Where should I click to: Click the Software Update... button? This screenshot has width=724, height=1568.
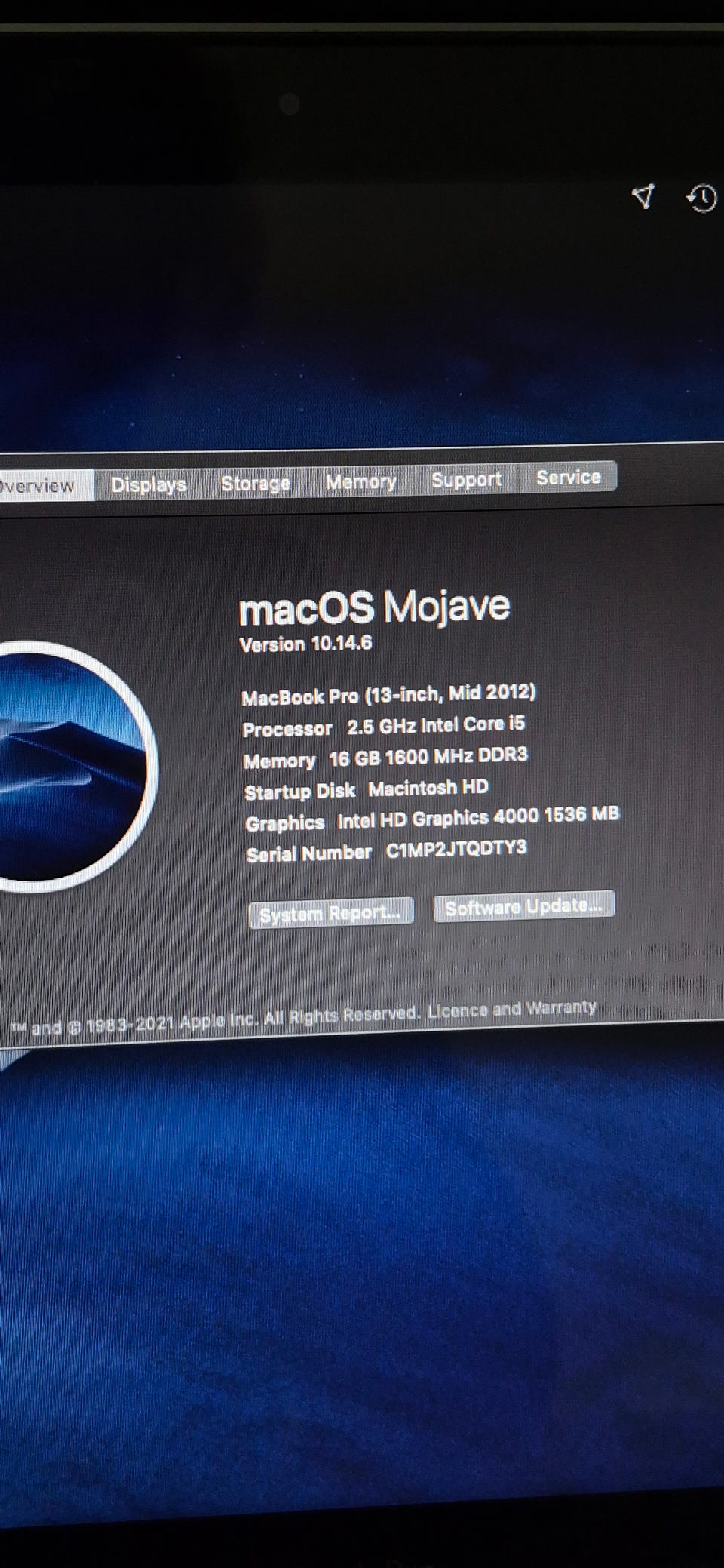pos(523,906)
